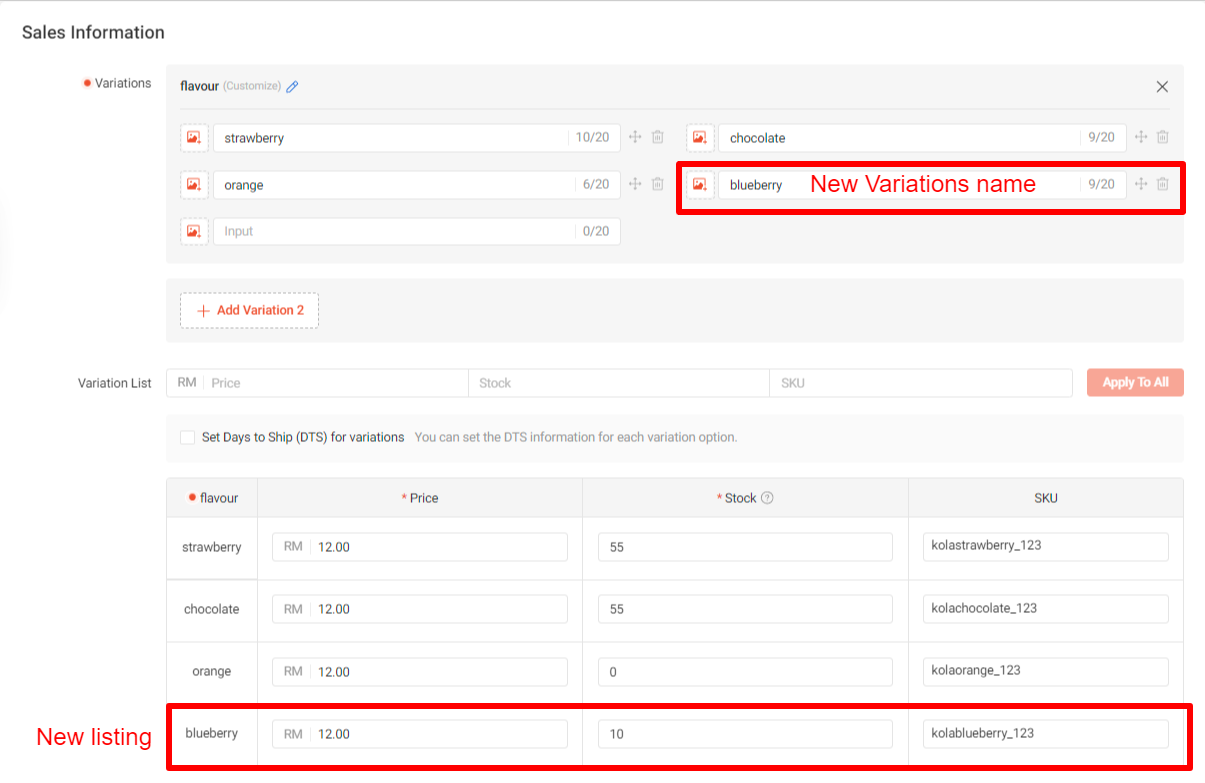Click the Variation List Price field
Image resolution: width=1205 pixels, height=783 pixels.
[317, 383]
